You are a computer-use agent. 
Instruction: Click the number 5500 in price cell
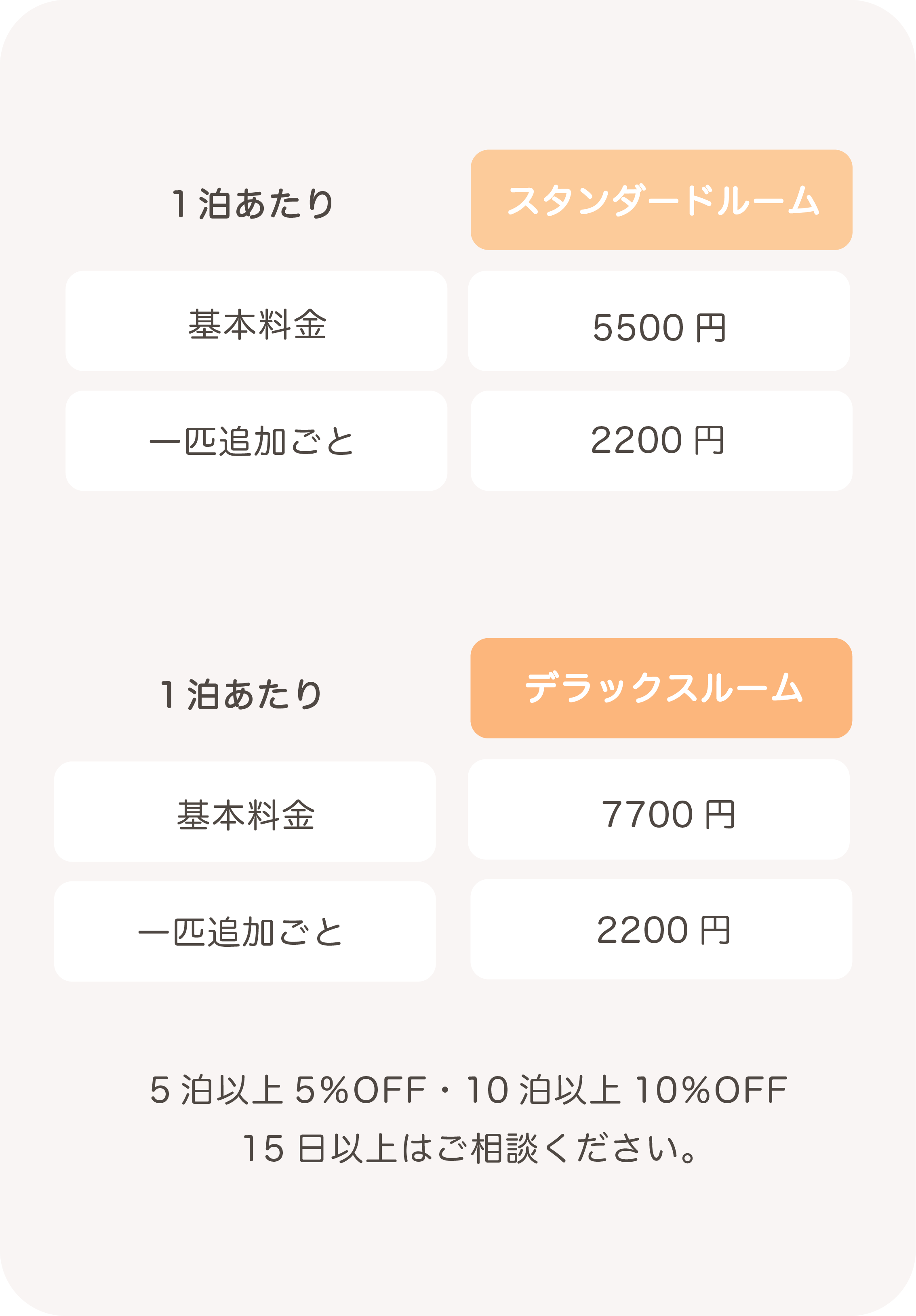click(638, 328)
